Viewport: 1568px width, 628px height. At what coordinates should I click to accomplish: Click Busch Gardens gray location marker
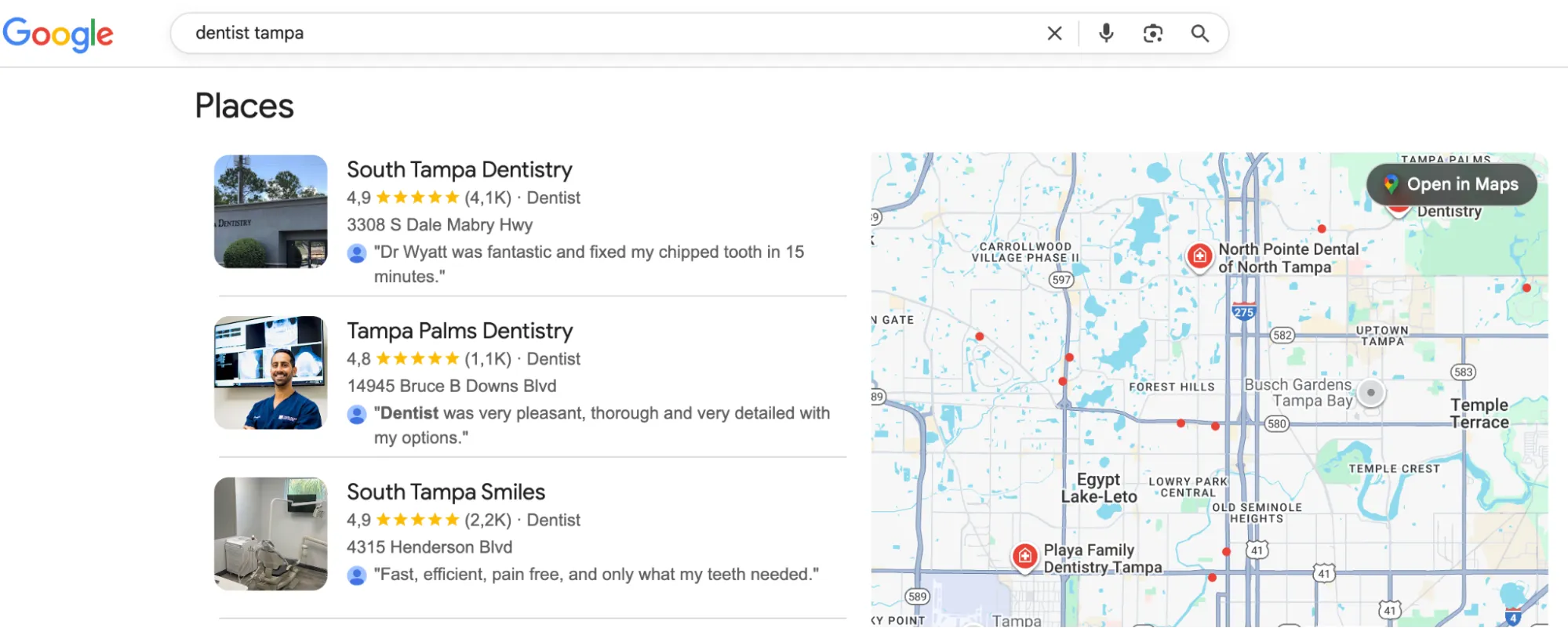point(1370,392)
